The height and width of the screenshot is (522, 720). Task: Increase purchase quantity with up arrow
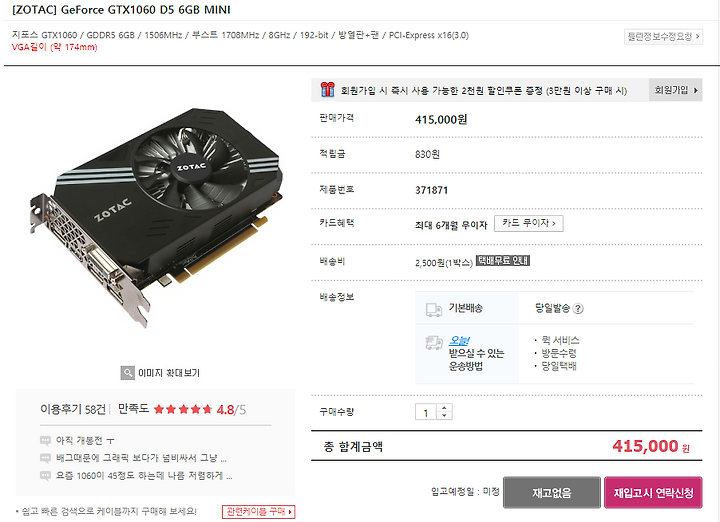[444, 408]
